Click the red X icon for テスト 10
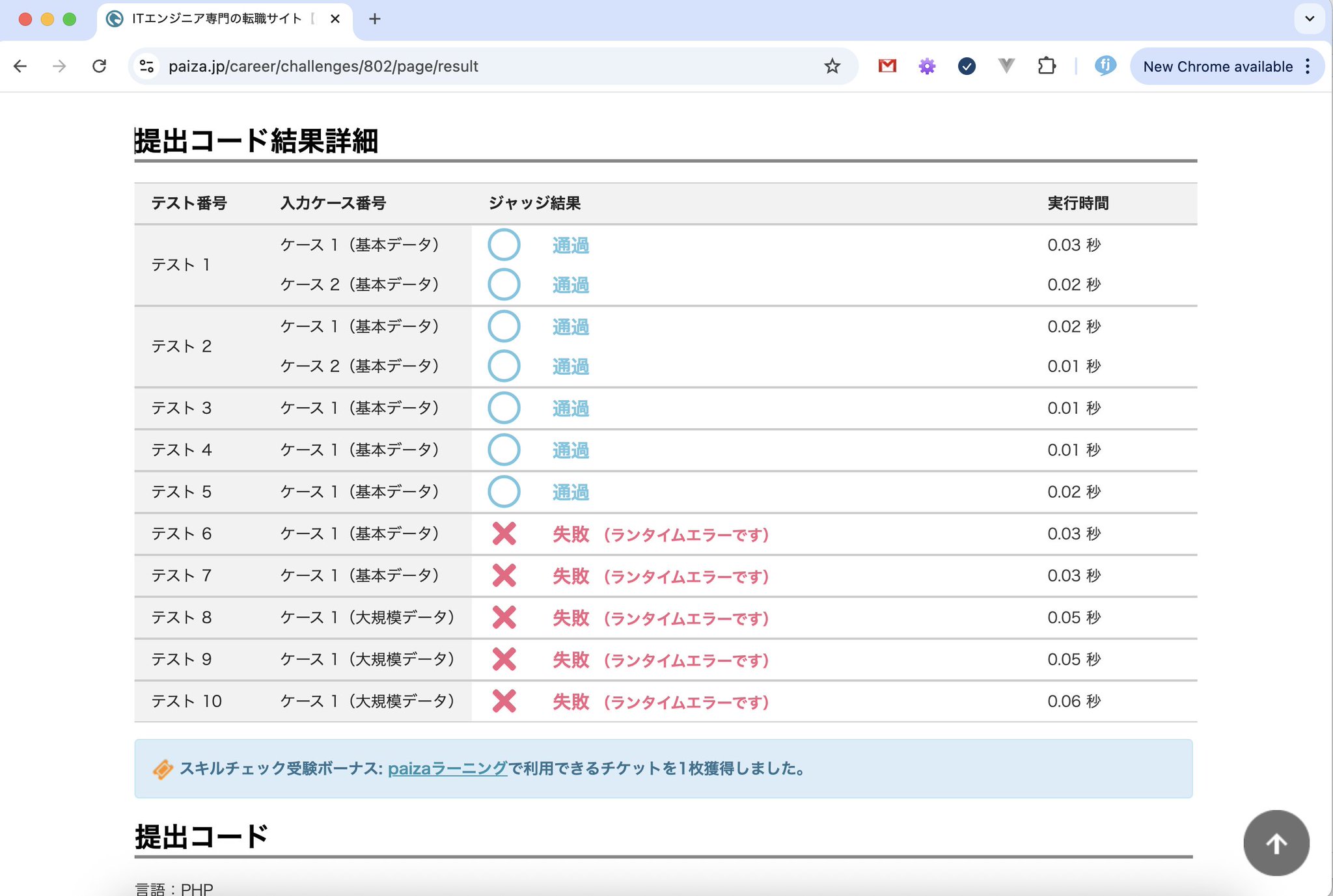 (x=504, y=701)
